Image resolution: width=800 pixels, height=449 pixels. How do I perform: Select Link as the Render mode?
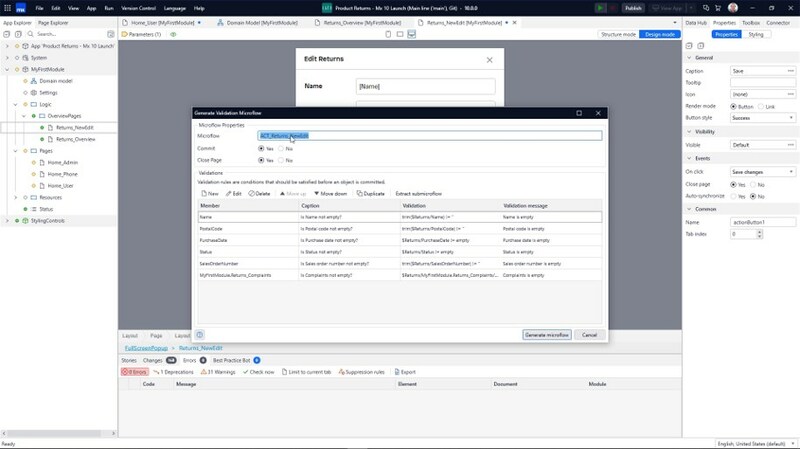[x=759, y=106]
